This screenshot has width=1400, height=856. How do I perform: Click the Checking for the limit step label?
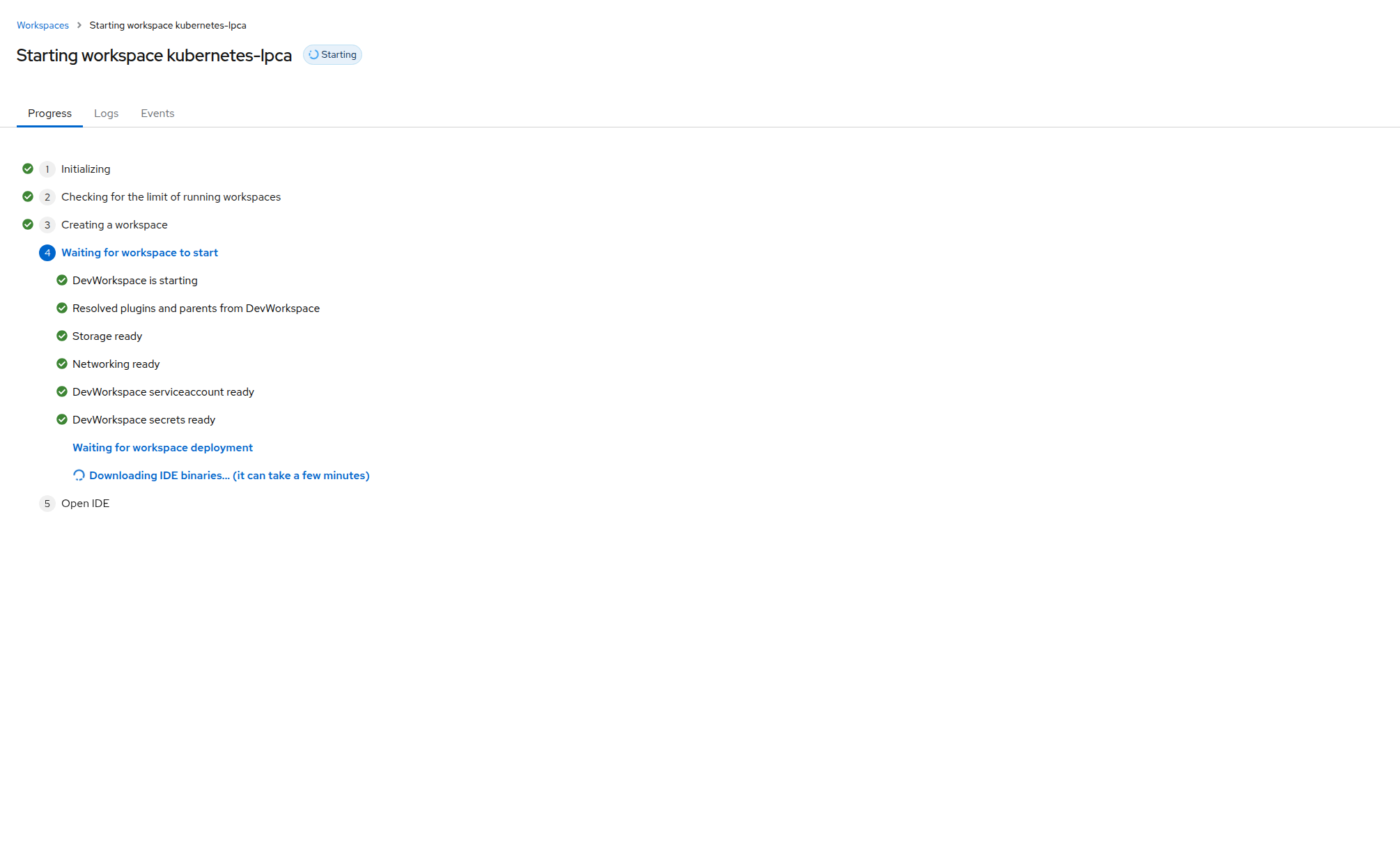pos(171,197)
